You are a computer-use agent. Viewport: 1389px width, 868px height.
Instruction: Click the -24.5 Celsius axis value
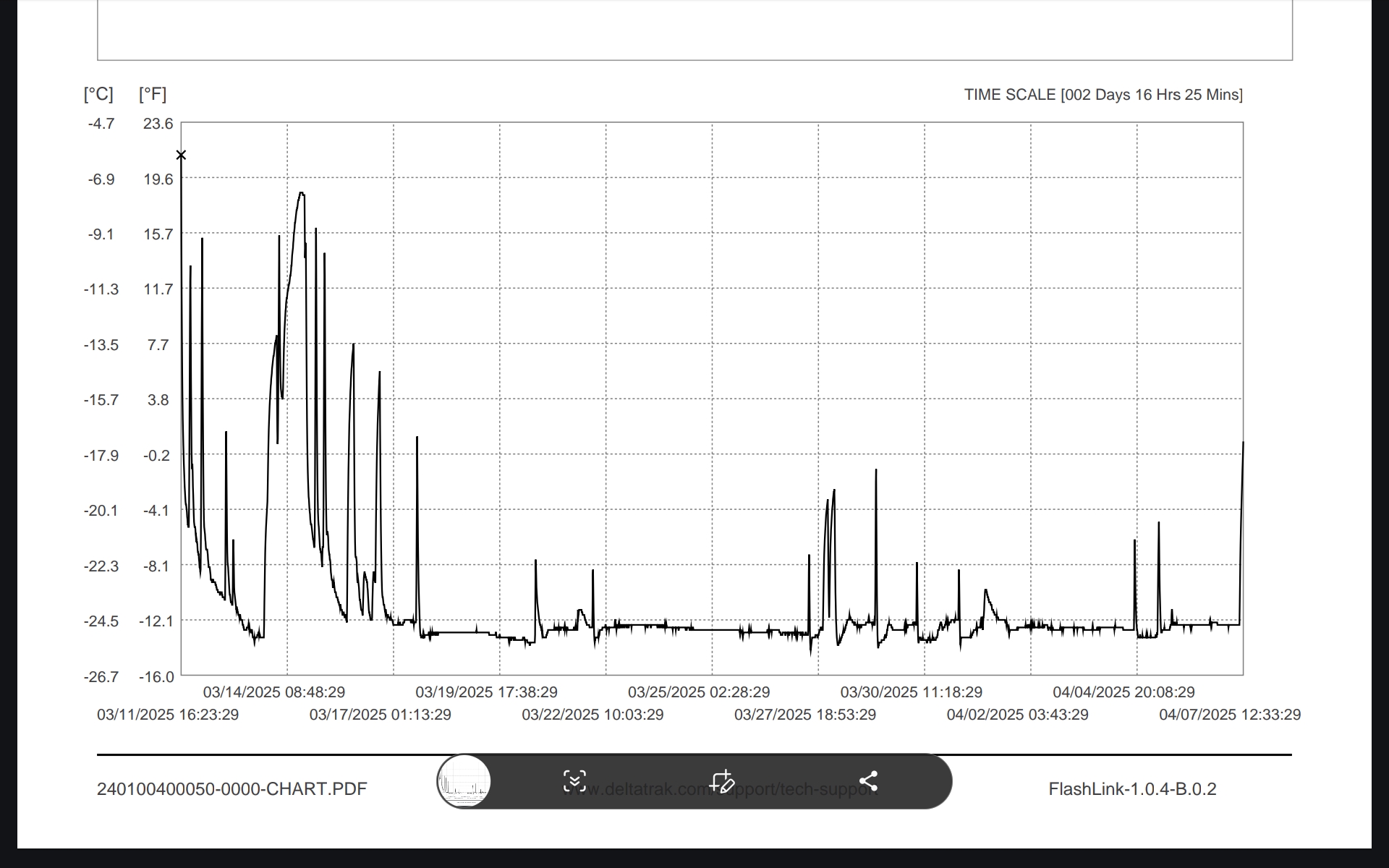click(101, 621)
